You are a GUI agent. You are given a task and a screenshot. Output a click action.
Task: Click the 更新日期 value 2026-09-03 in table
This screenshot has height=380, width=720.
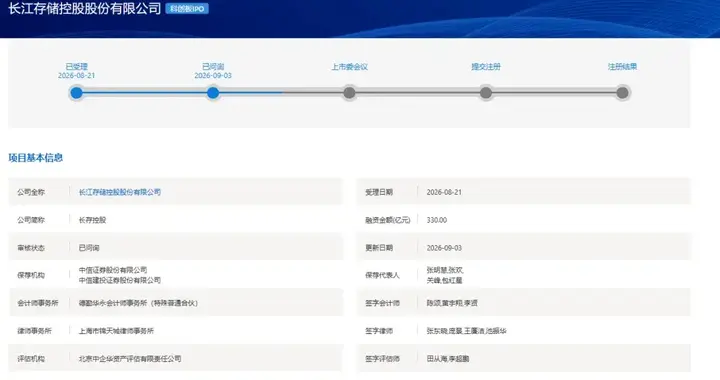[x=444, y=248]
